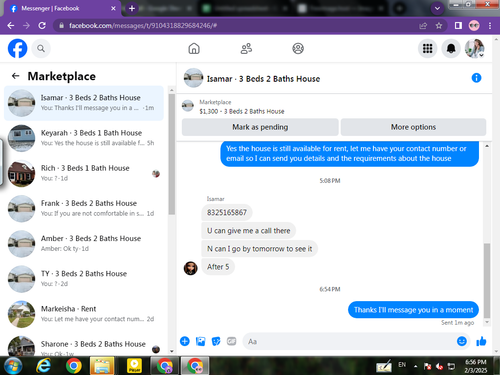Open conversation information icon
This screenshot has width=500, height=375.
[x=476, y=78]
